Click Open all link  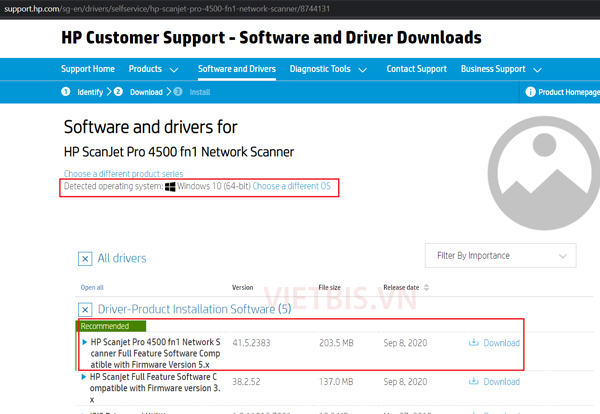click(x=92, y=288)
